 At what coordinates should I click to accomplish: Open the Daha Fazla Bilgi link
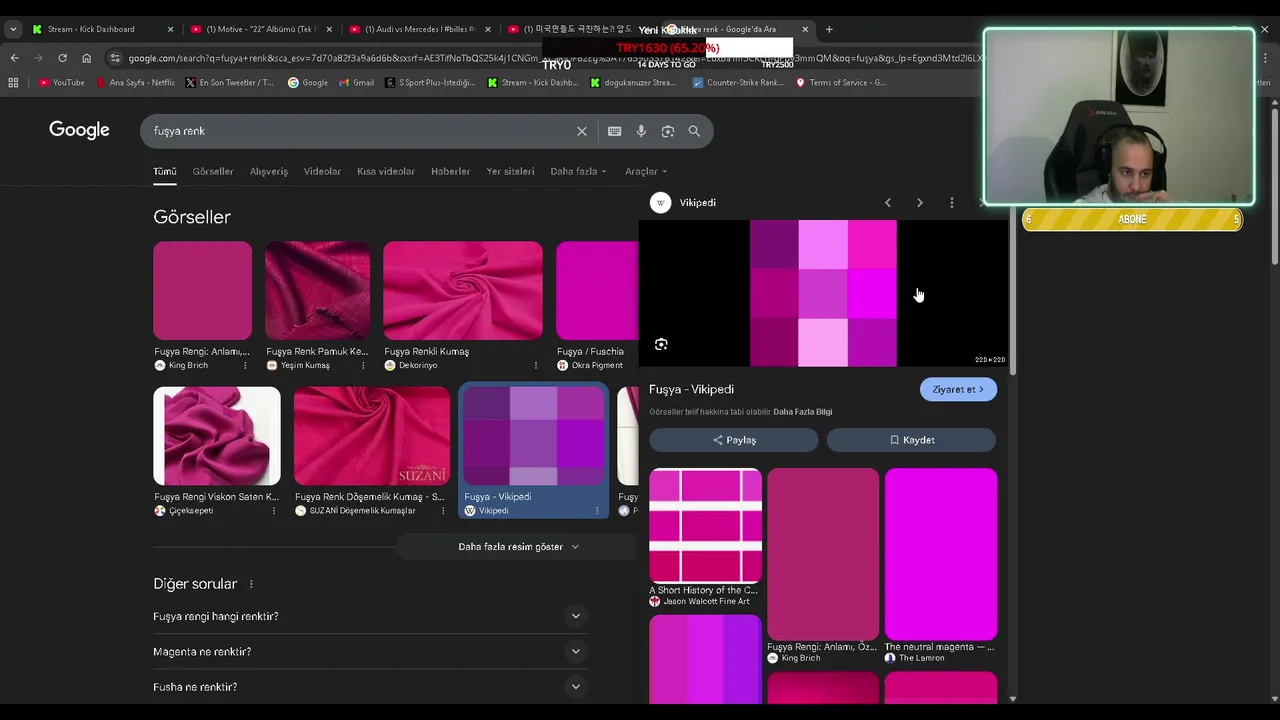pyautogui.click(x=802, y=412)
